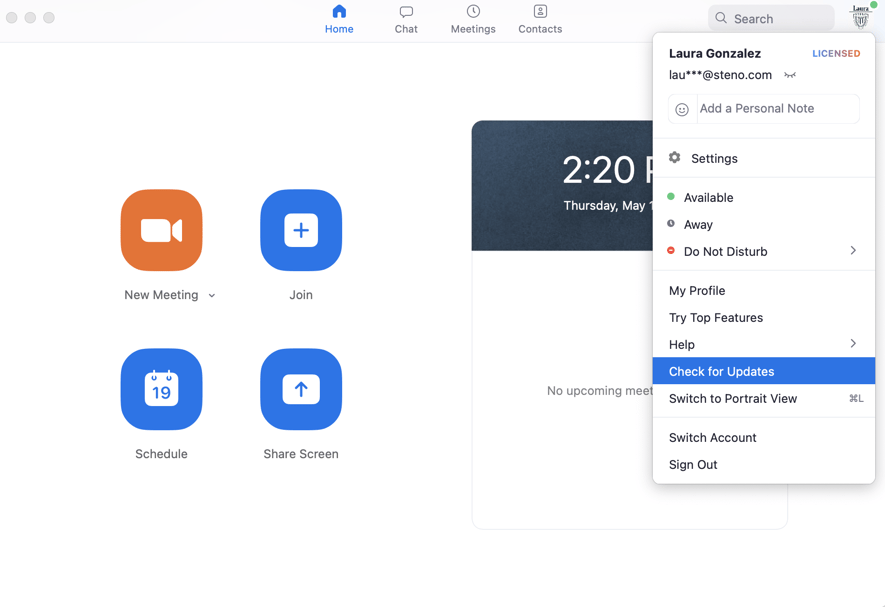Click the Share Screen icon
This screenshot has width=885, height=607.
click(300, 389)
